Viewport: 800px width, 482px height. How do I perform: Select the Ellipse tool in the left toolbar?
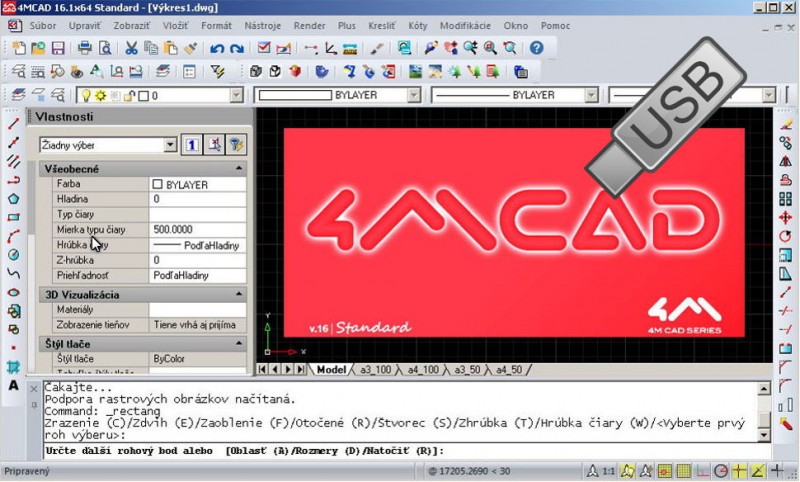tap(13, 292)
